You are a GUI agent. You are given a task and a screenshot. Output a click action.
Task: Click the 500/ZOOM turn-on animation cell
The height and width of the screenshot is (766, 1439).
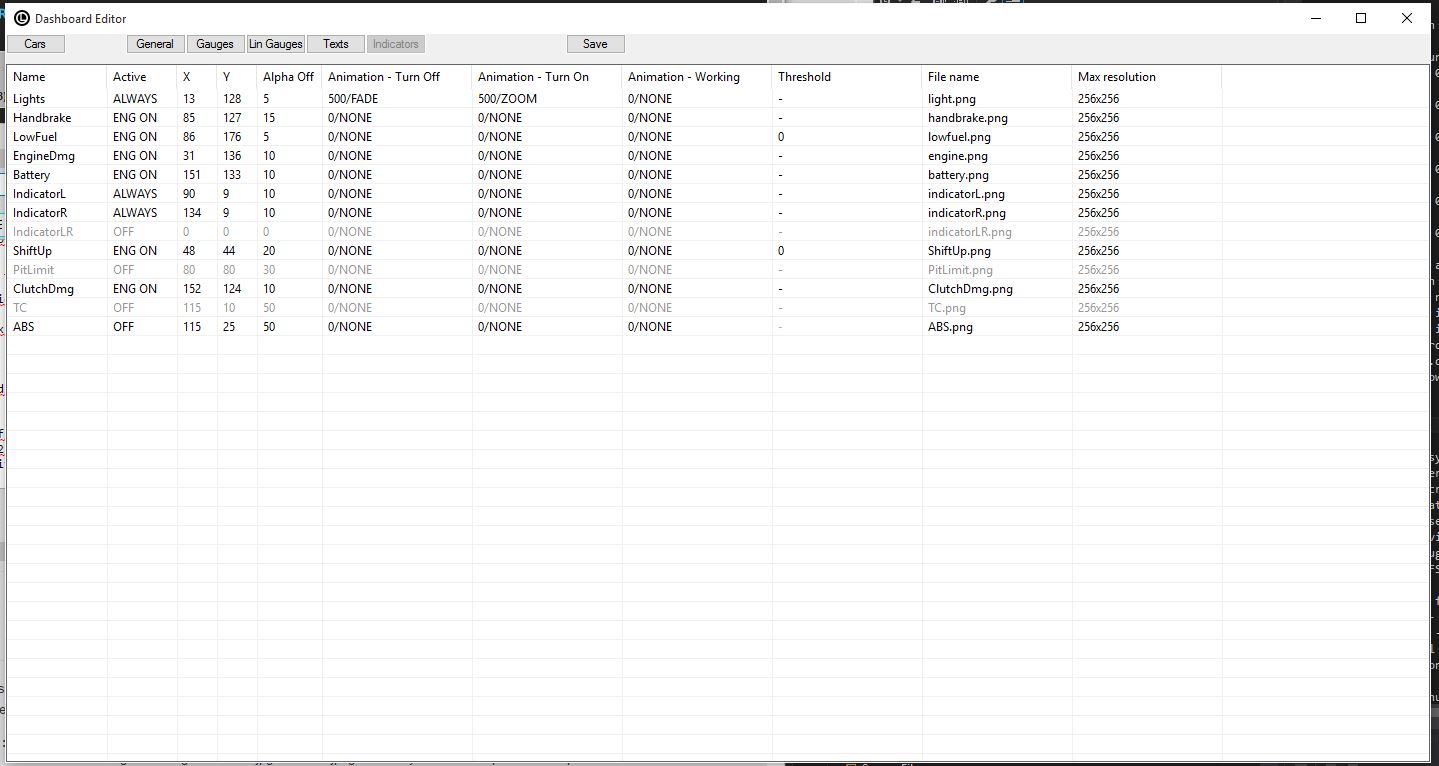click(x=506, y=99)
